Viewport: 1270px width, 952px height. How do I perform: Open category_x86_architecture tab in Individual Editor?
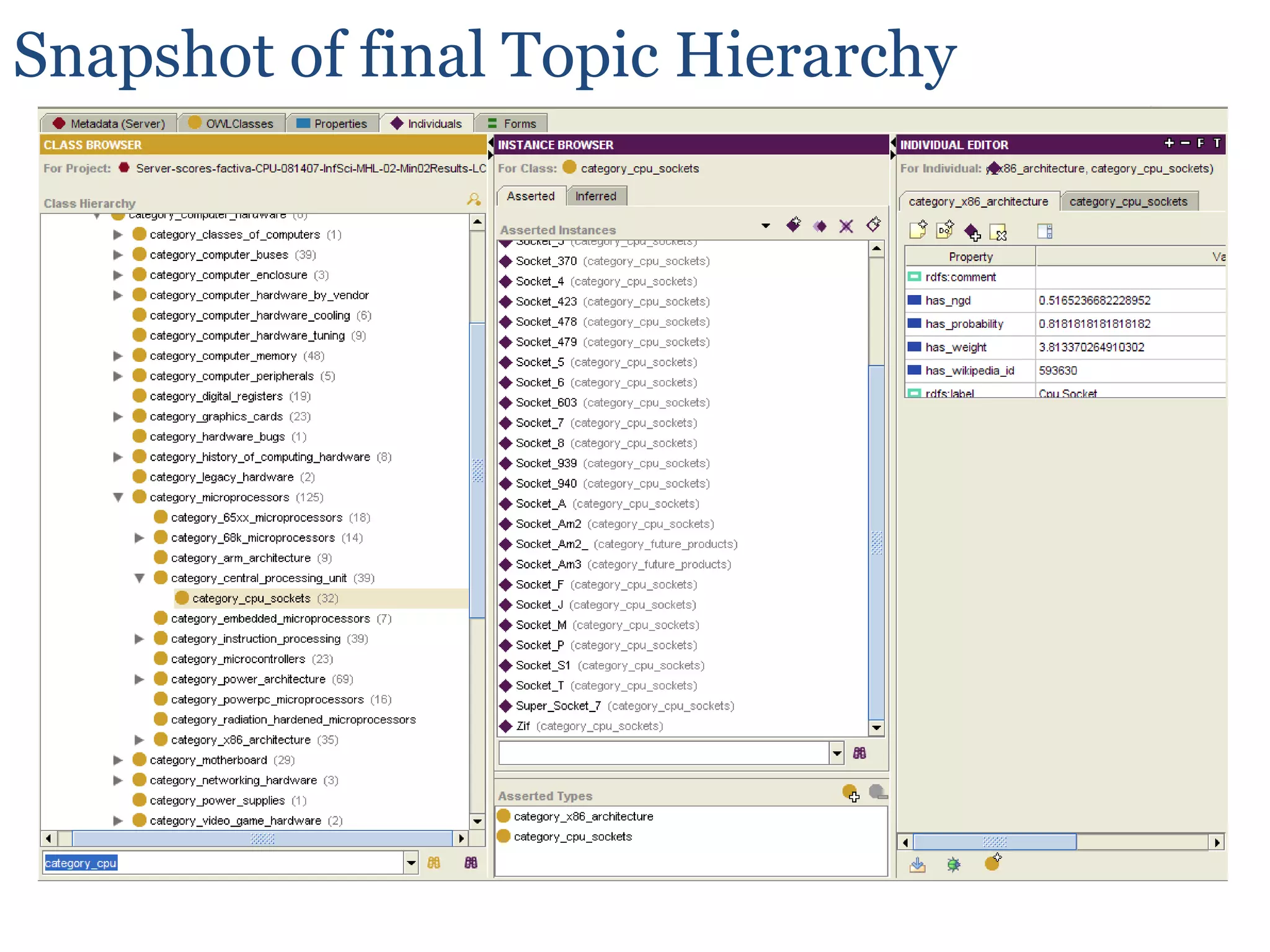(x=979, y=201)
